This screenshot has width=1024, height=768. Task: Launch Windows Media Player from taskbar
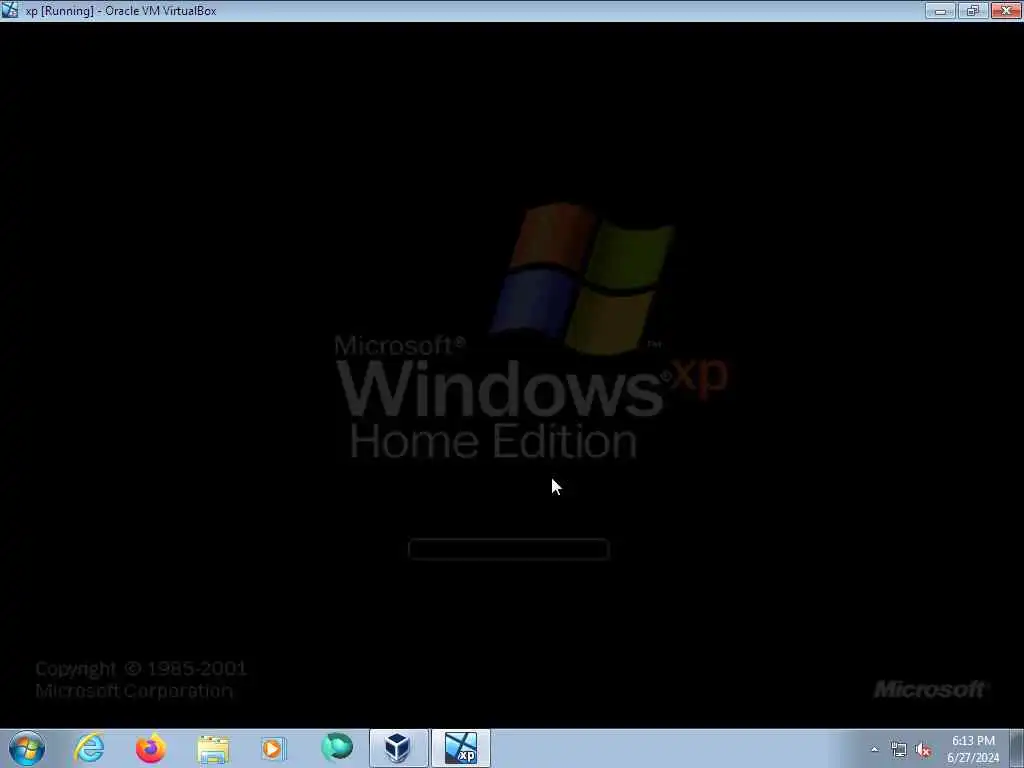[x=273, y=748]
